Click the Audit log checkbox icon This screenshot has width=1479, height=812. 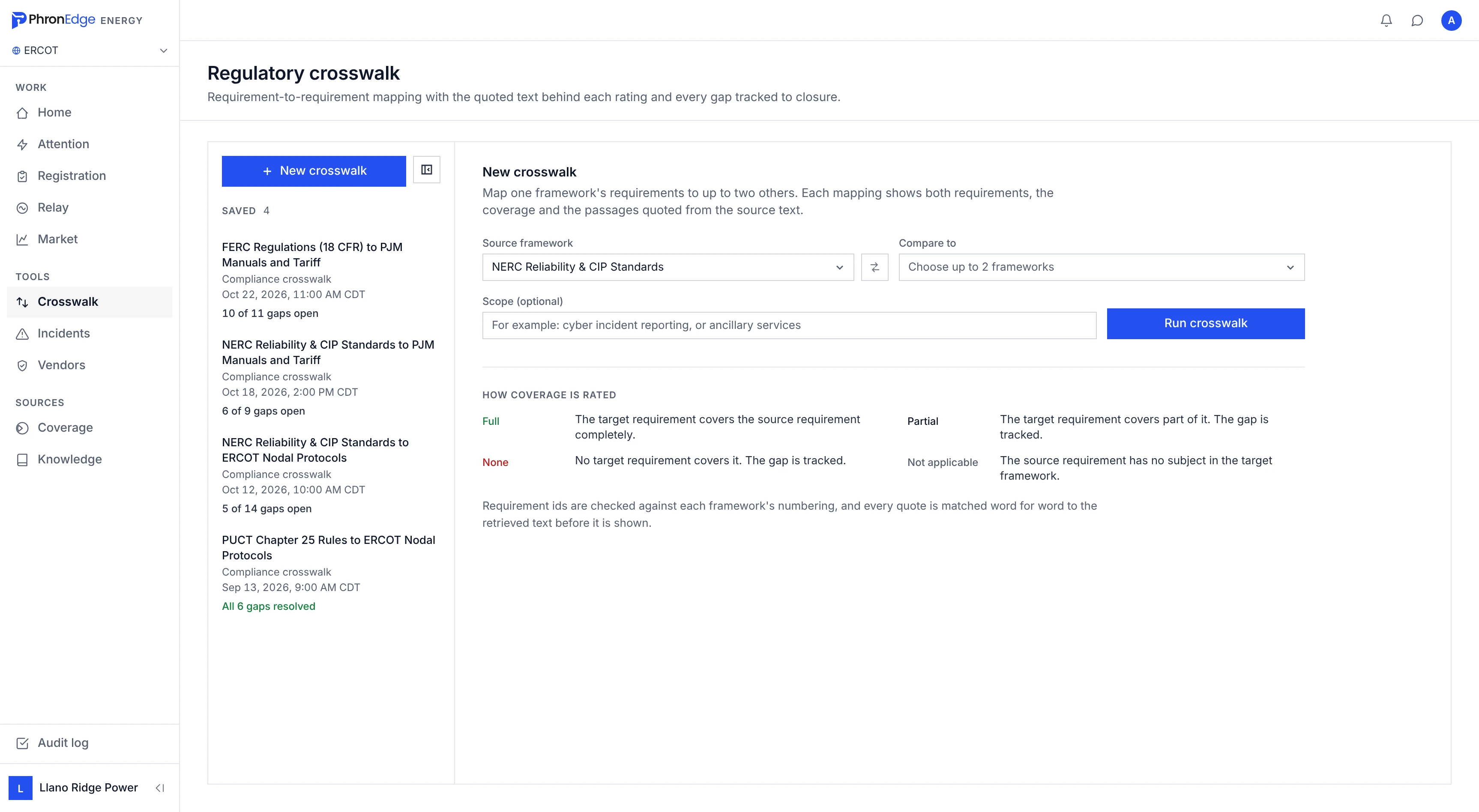pos(22,743)
